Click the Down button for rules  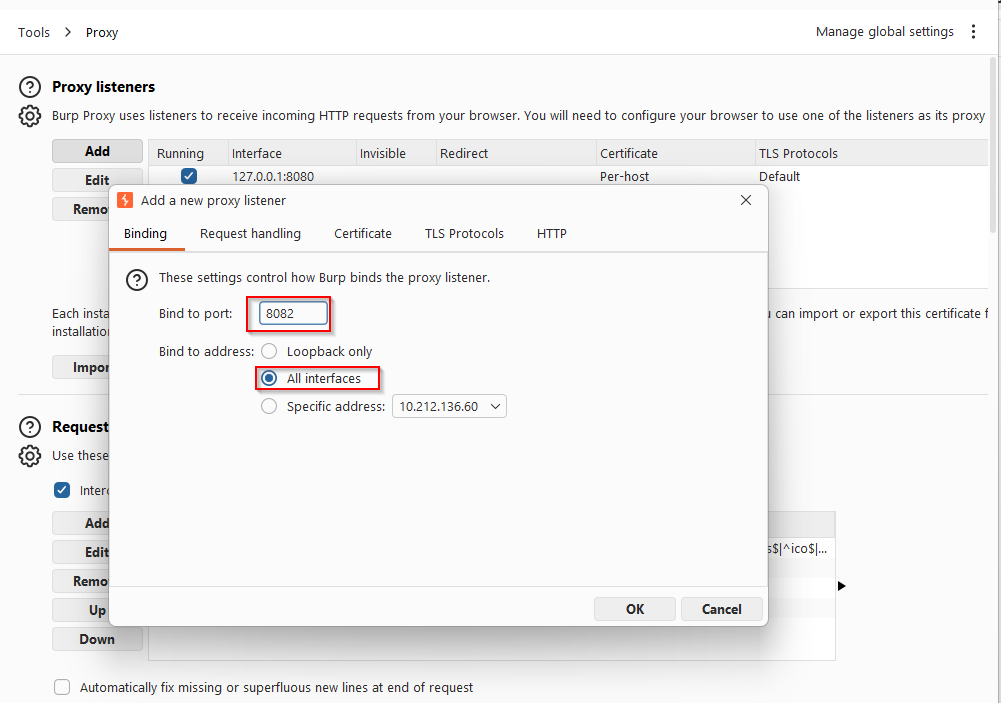(x=97, y=639)
